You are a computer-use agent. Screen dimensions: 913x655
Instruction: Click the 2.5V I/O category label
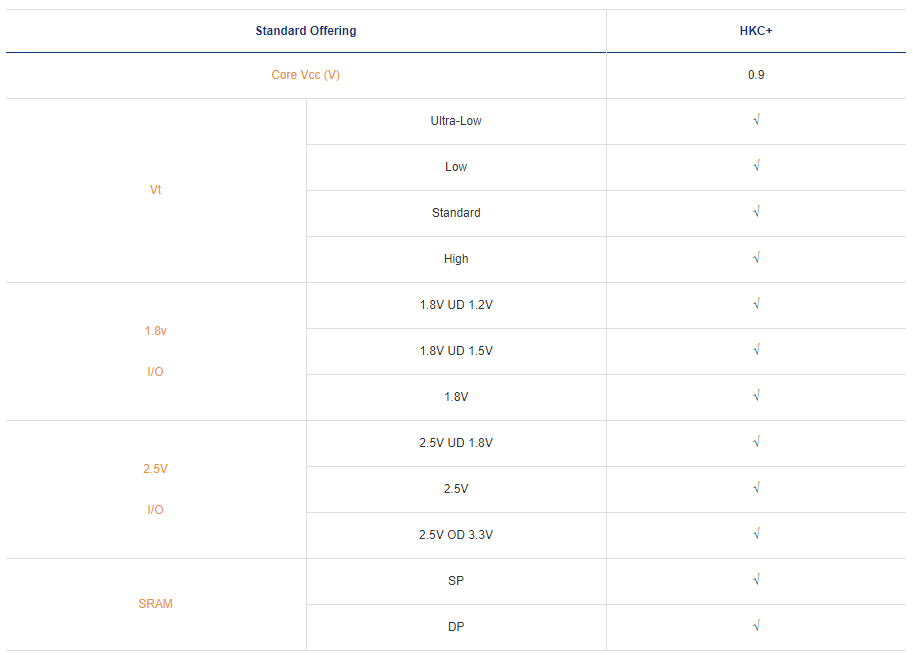coord(155,489)
